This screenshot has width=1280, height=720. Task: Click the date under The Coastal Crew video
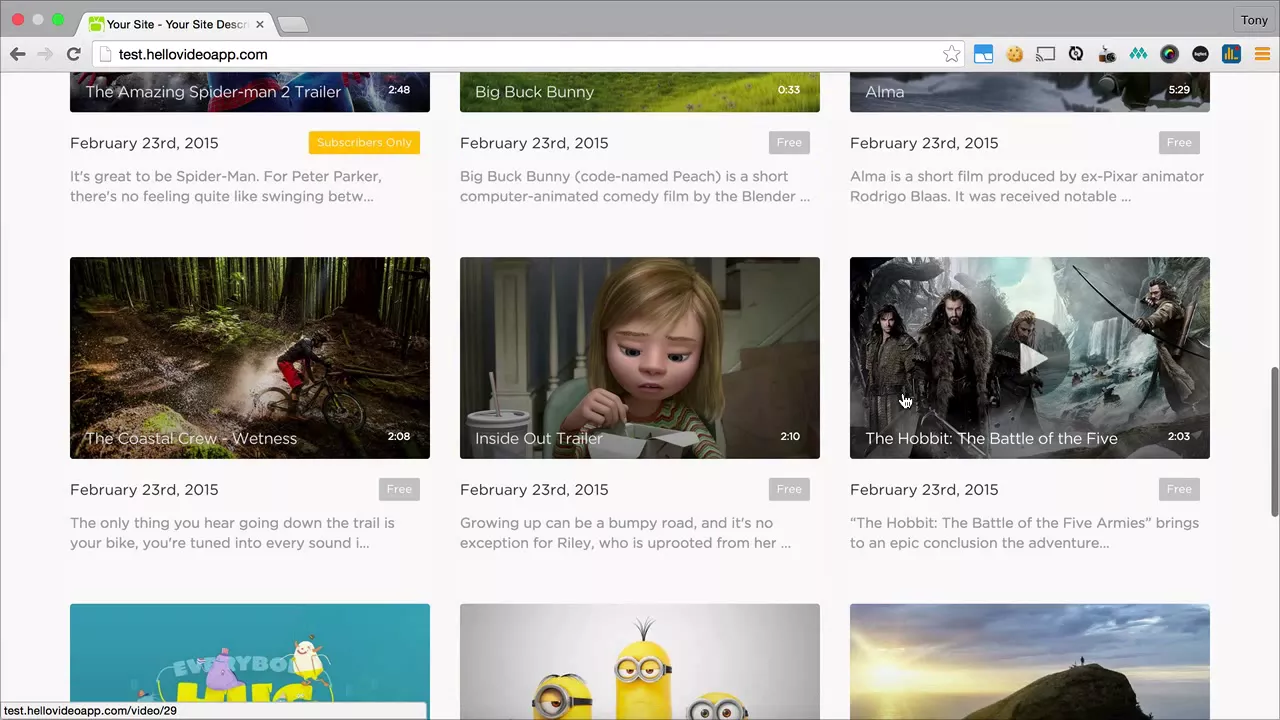144,490
